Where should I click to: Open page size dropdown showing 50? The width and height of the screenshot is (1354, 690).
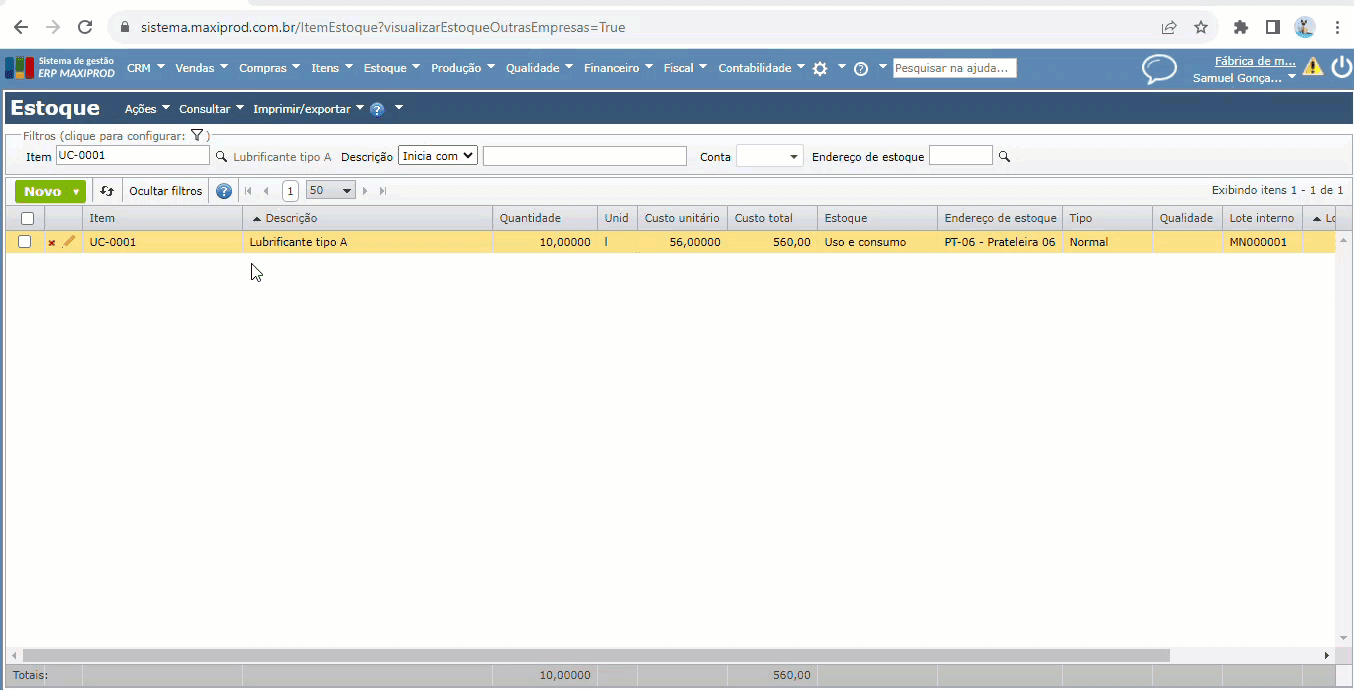click(331, 190)
